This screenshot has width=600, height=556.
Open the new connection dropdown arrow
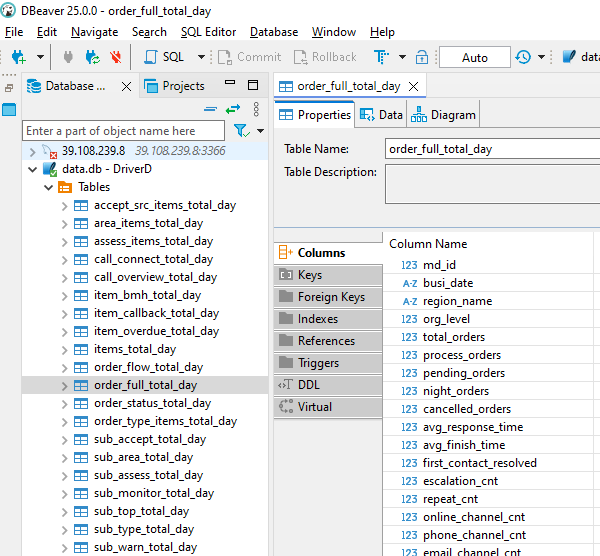pyautogui.click(x=40, y=57)
